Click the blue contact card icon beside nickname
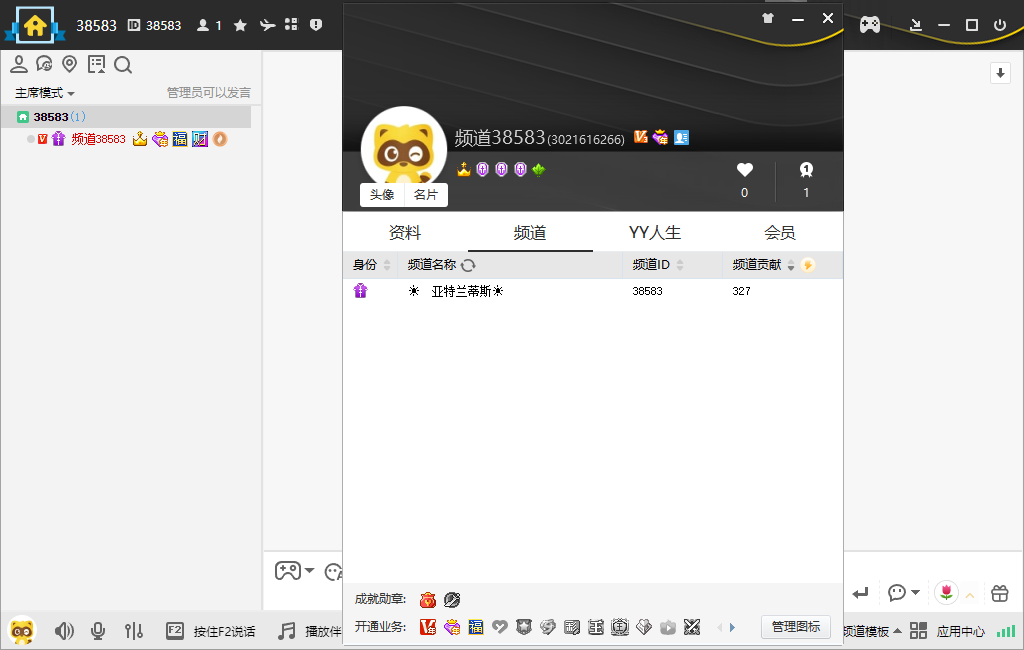The image size is (1024, 650). (681, 138)
